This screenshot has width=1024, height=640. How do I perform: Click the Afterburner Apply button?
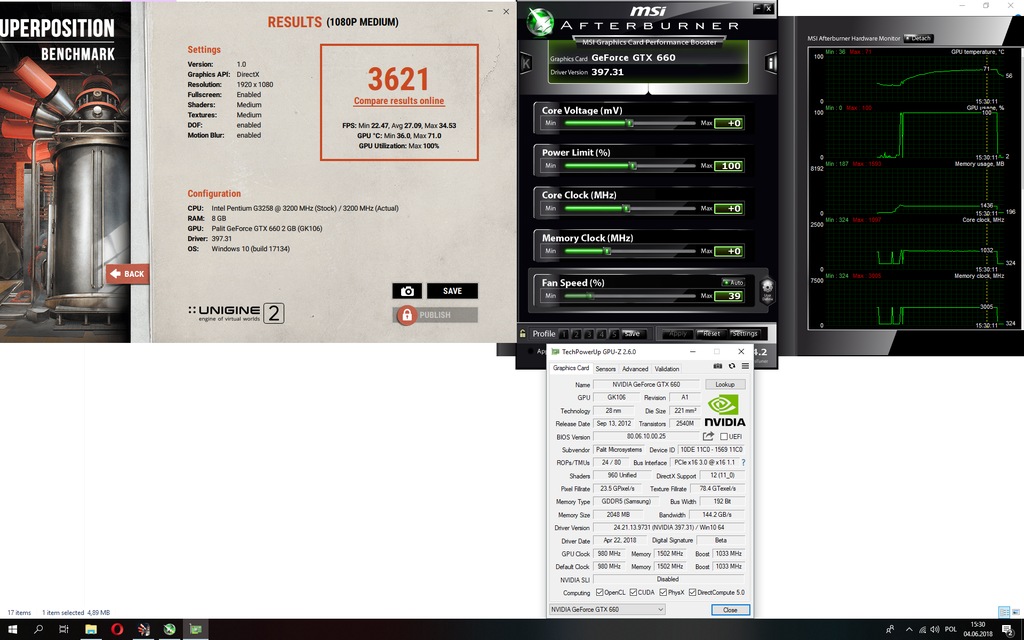tap(677, 334)
